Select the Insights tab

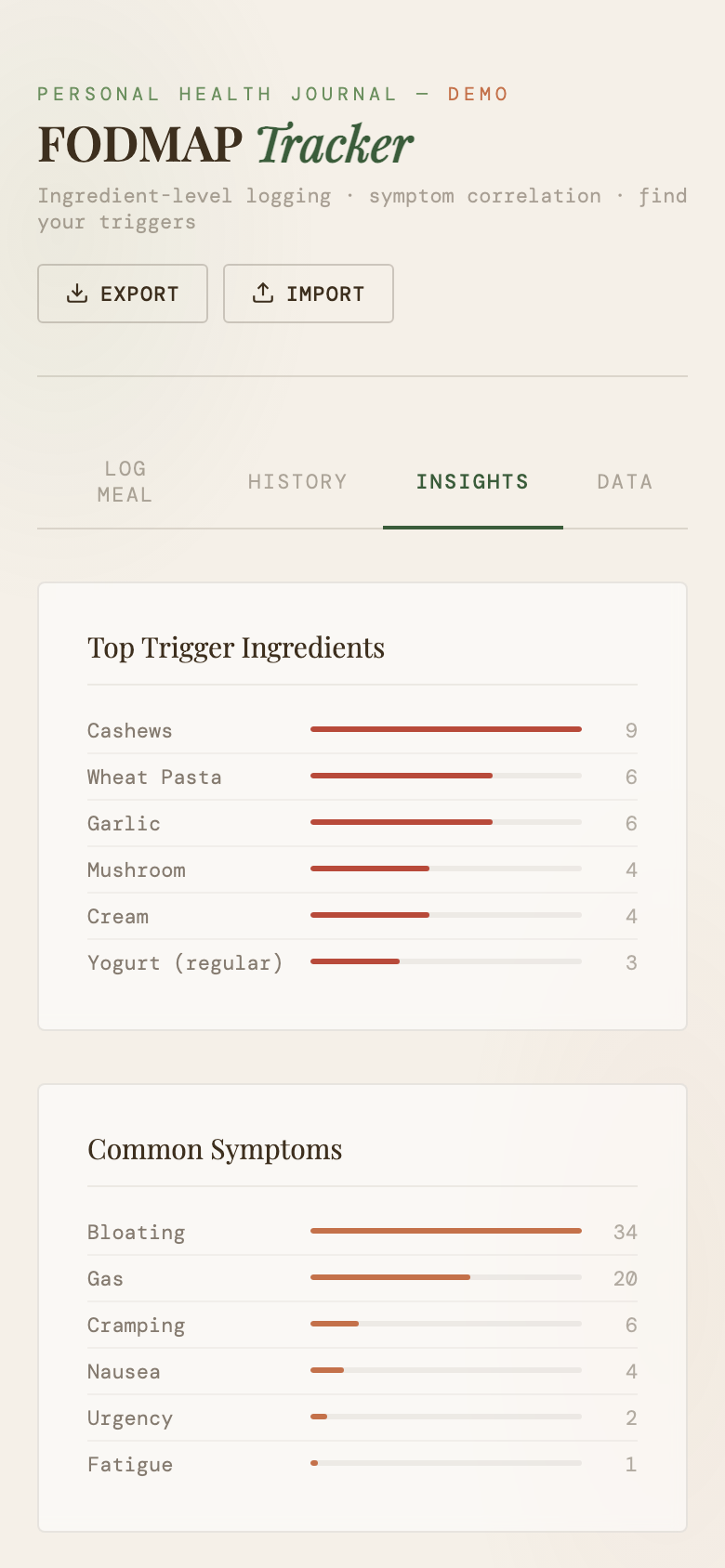point(472,481)
